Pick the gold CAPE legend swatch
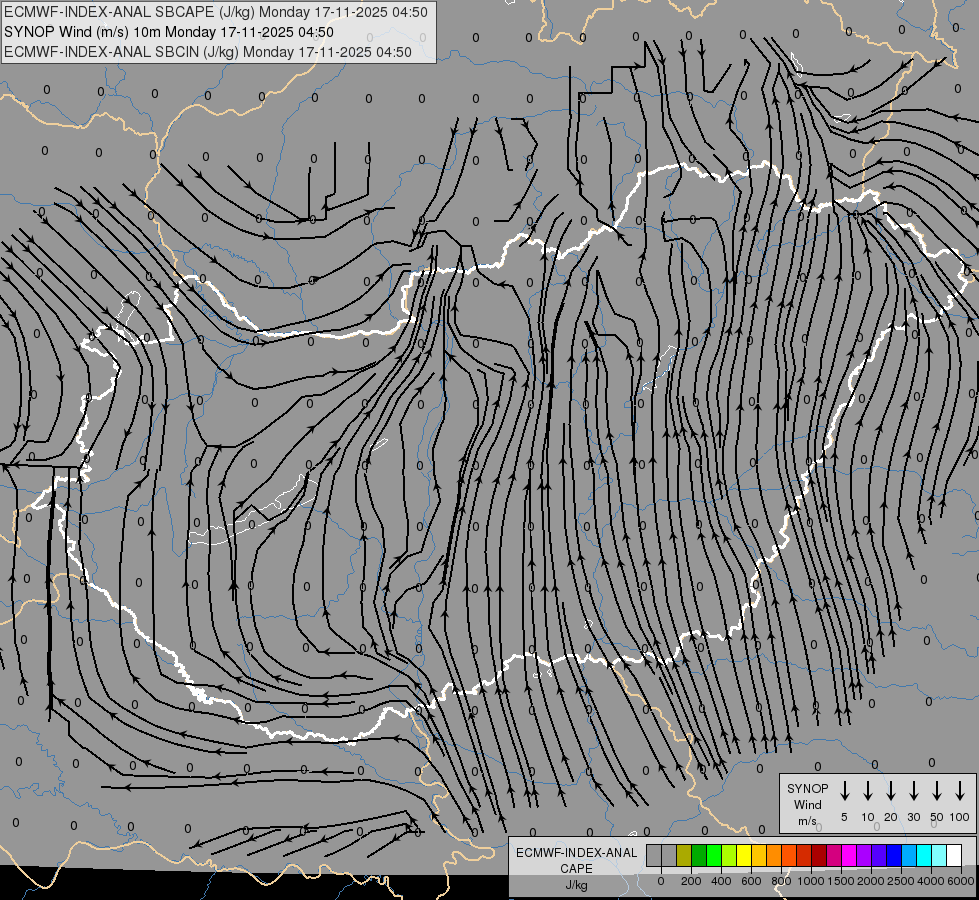Screen dimensions: 979x900 759,855
